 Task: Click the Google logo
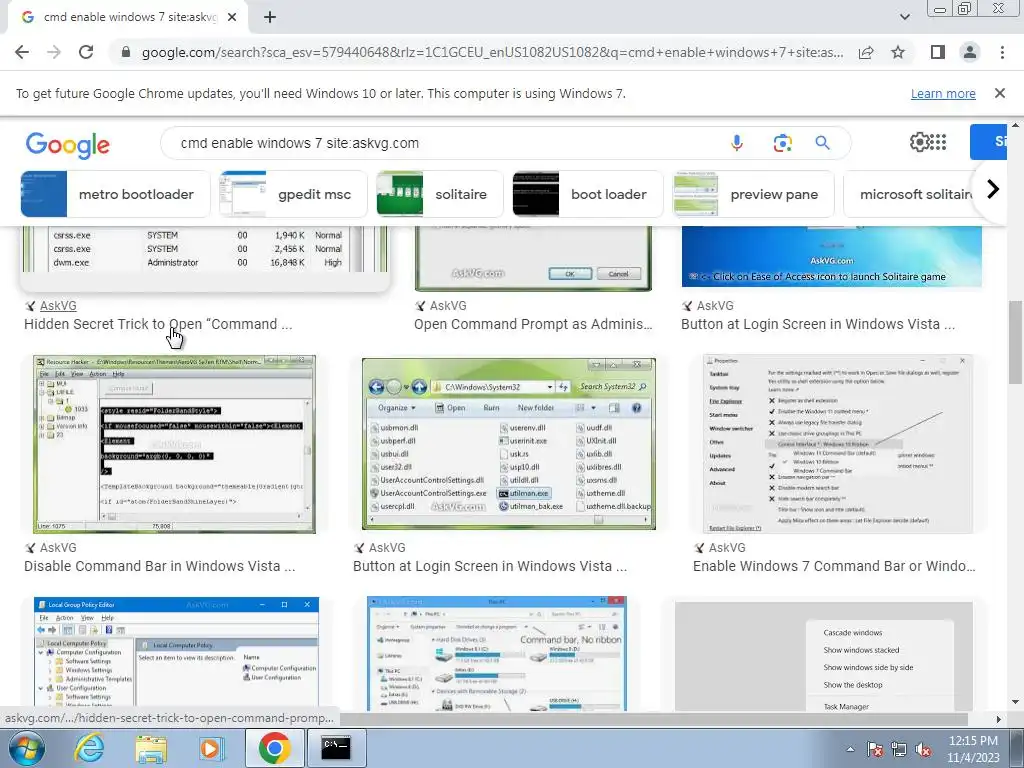coord(67,144)
